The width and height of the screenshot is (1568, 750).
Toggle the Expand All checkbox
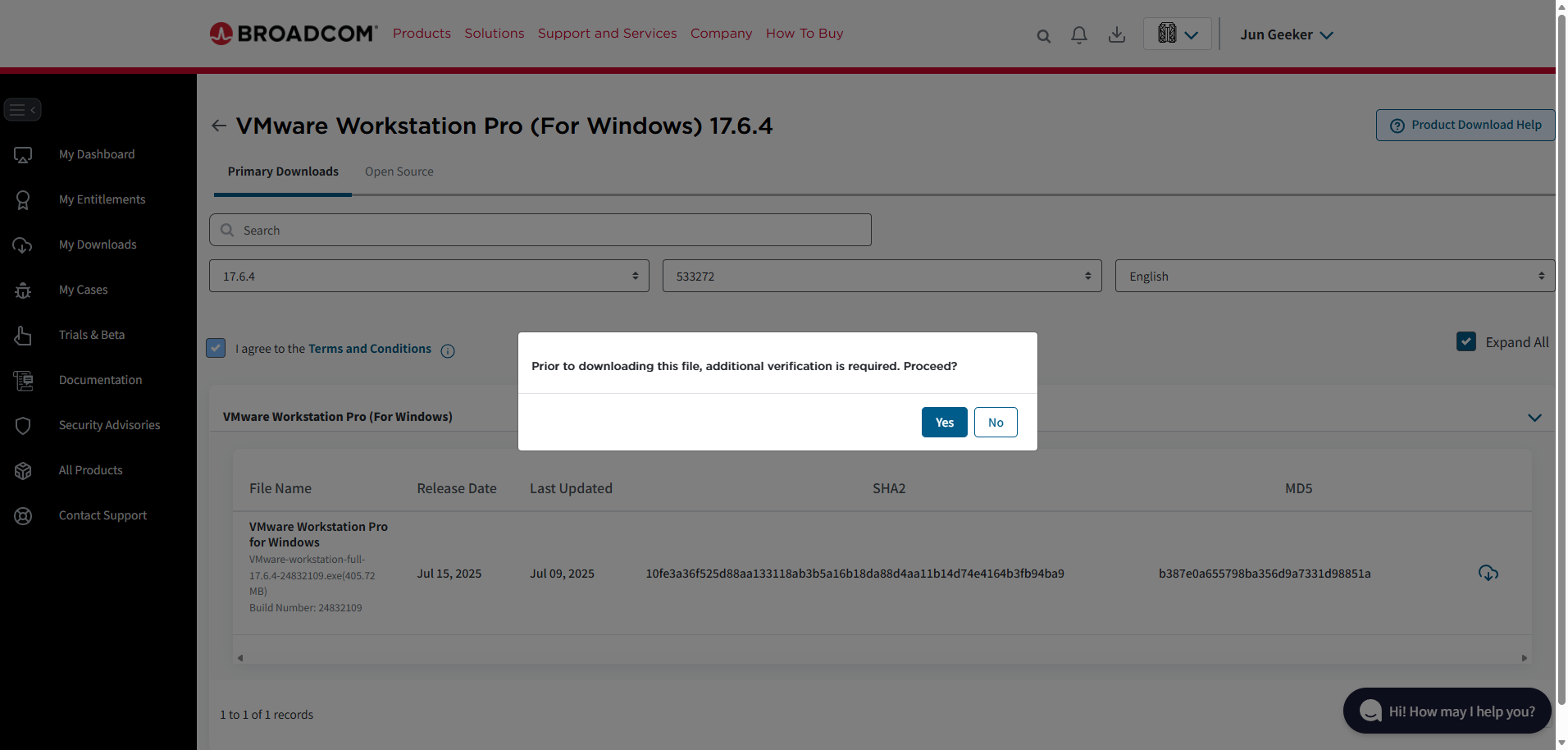tap(1466, 341)
